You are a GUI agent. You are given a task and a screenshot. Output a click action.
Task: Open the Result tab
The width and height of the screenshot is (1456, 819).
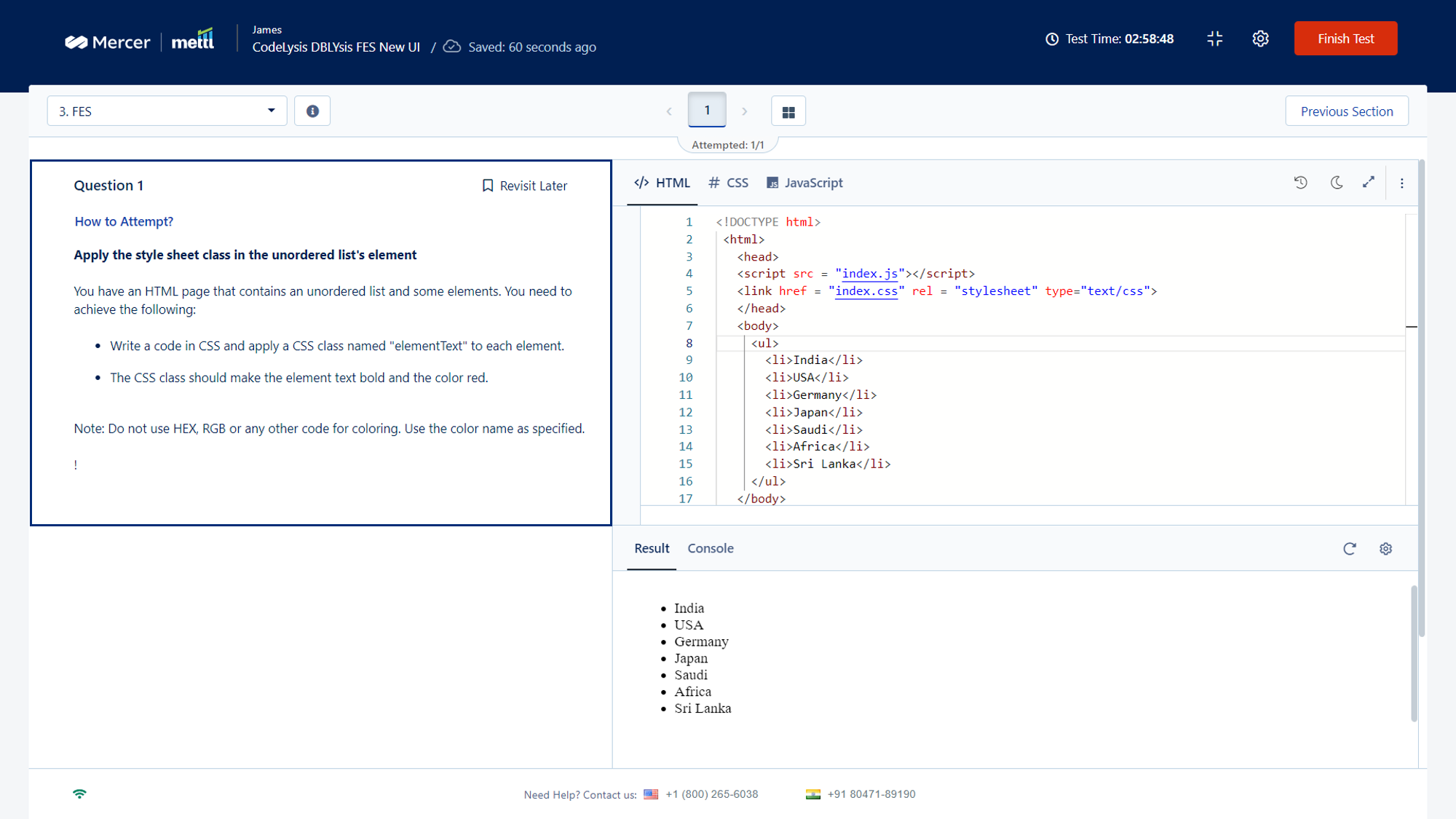click(652, 548)
